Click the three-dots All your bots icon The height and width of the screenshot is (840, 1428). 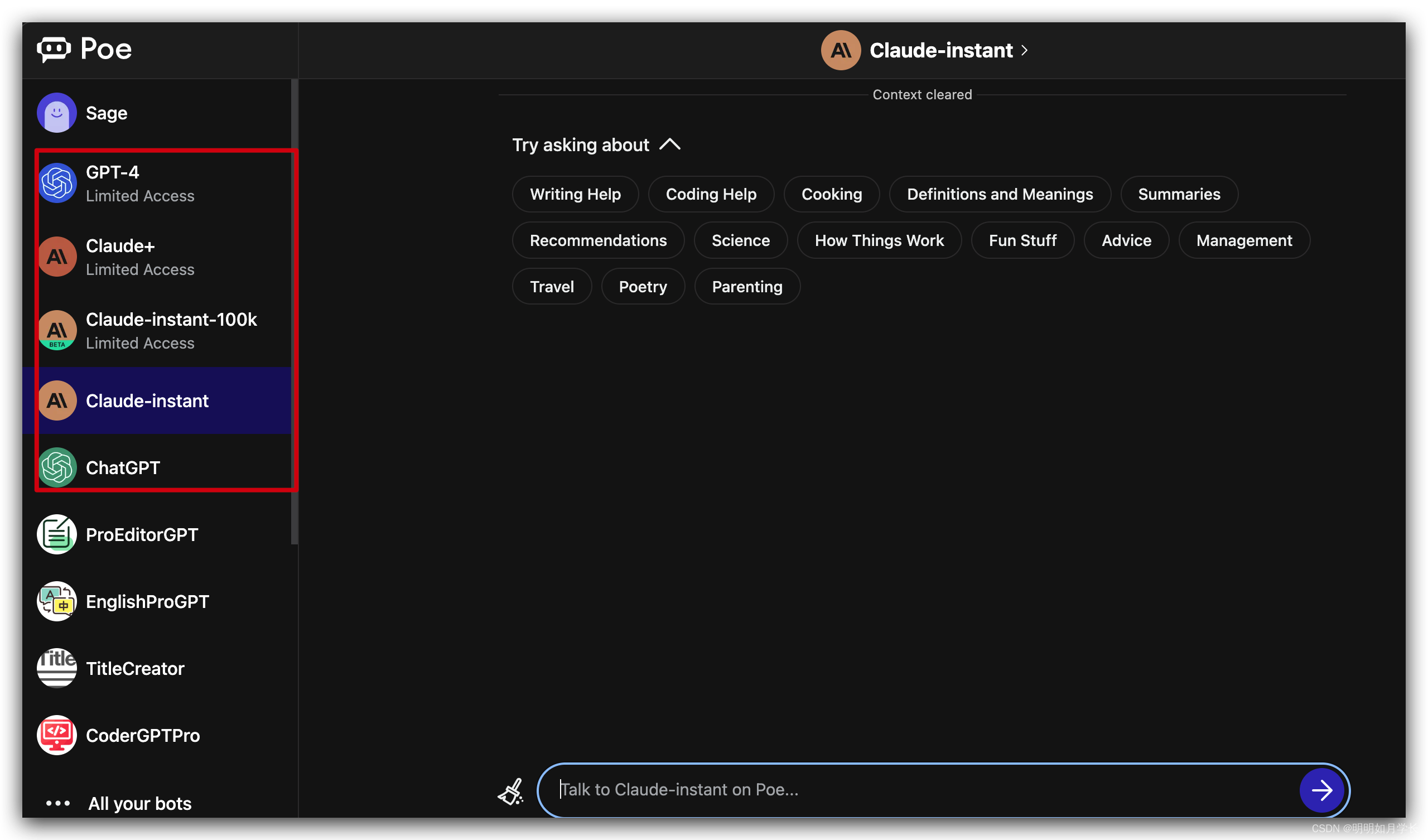coord(58,803)
